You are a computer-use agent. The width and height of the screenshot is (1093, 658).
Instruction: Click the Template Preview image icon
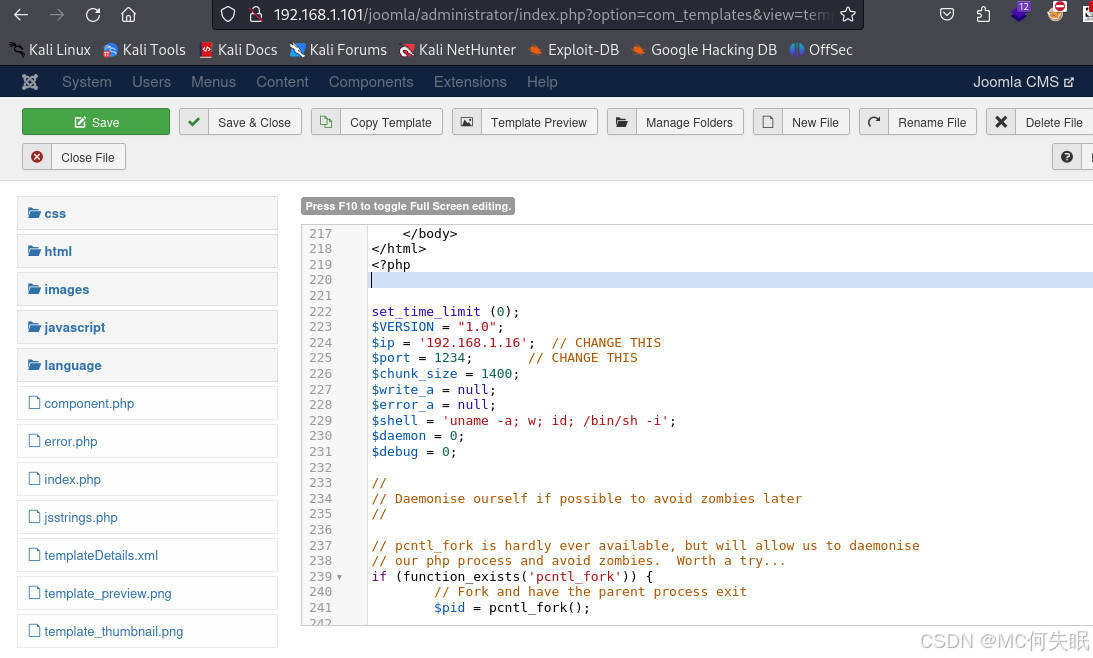pos(467,122)
